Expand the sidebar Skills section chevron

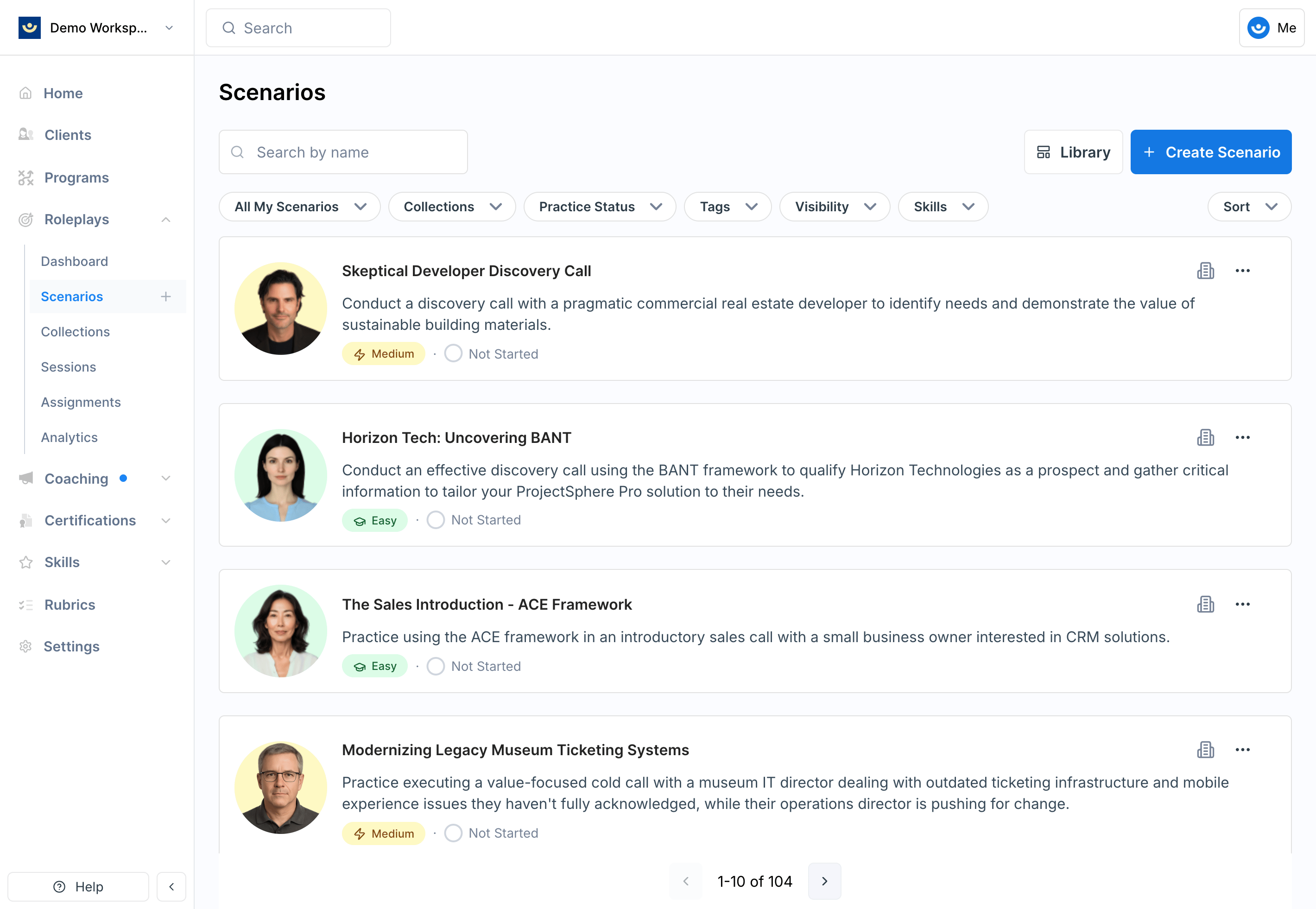tap(166, 562)
